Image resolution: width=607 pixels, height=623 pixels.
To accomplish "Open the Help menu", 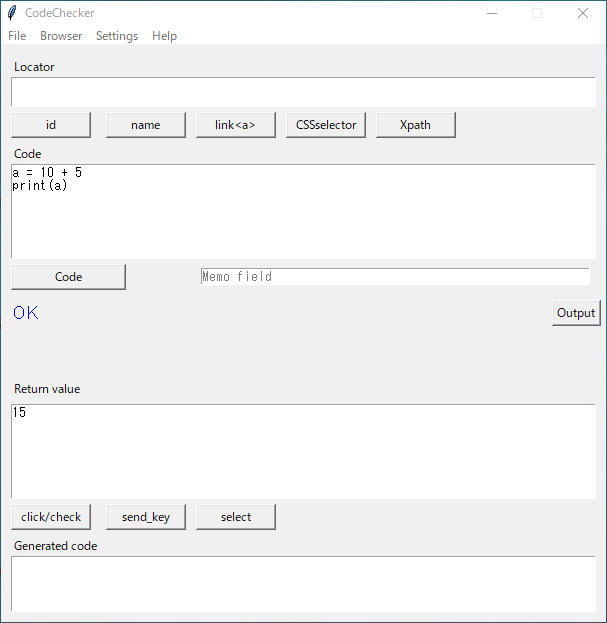I will pos(164,36).
